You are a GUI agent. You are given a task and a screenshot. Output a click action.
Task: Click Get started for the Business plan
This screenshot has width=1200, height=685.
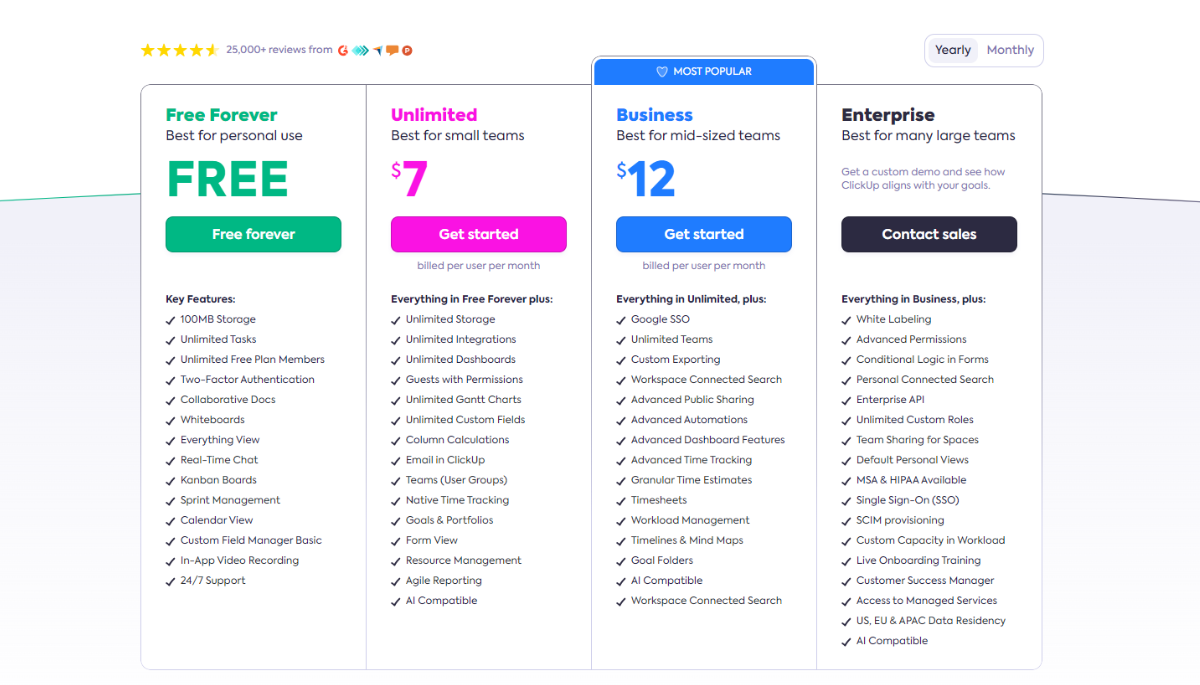(x=703, y=233)
